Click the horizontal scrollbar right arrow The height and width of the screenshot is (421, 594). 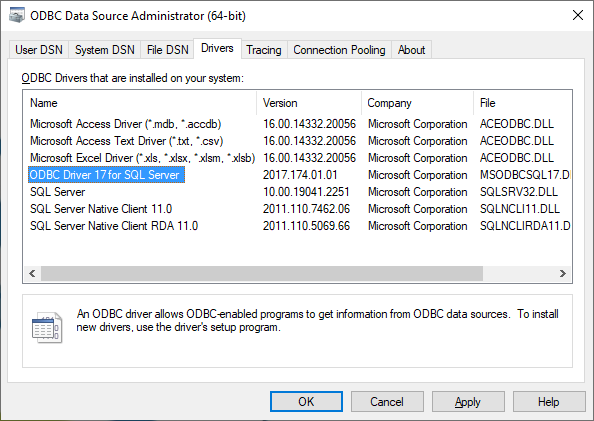pos(563,273)
